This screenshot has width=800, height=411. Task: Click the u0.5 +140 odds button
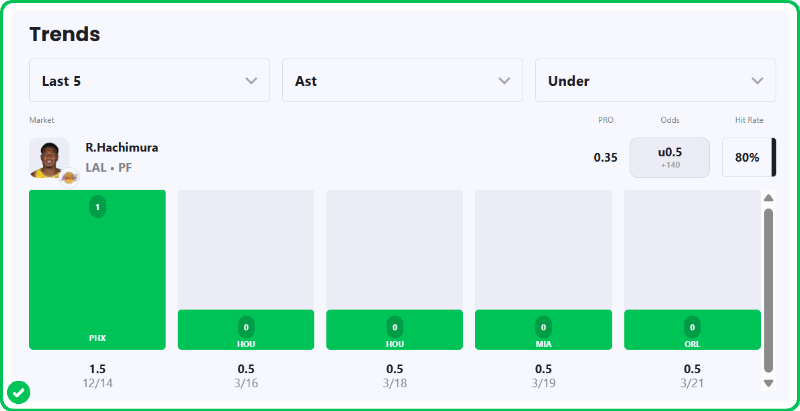click(669, 157)
